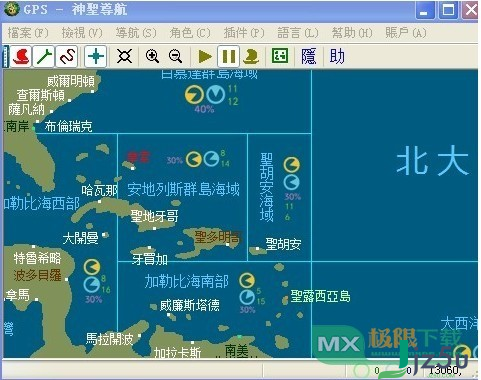Viewport: 481px width, 380px height.
Task: Toggle the teal crosshair center button
Action: click(96, 56)
